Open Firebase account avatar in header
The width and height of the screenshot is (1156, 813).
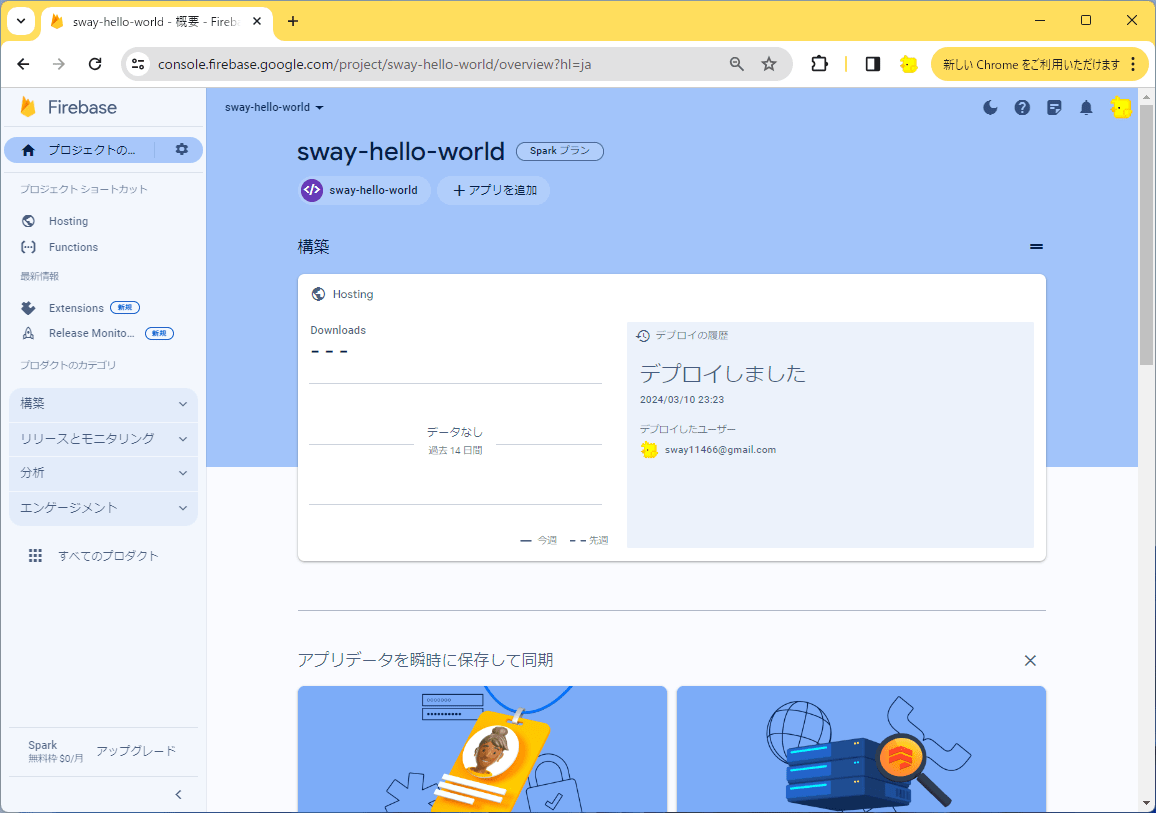[x=1121, y=108]
